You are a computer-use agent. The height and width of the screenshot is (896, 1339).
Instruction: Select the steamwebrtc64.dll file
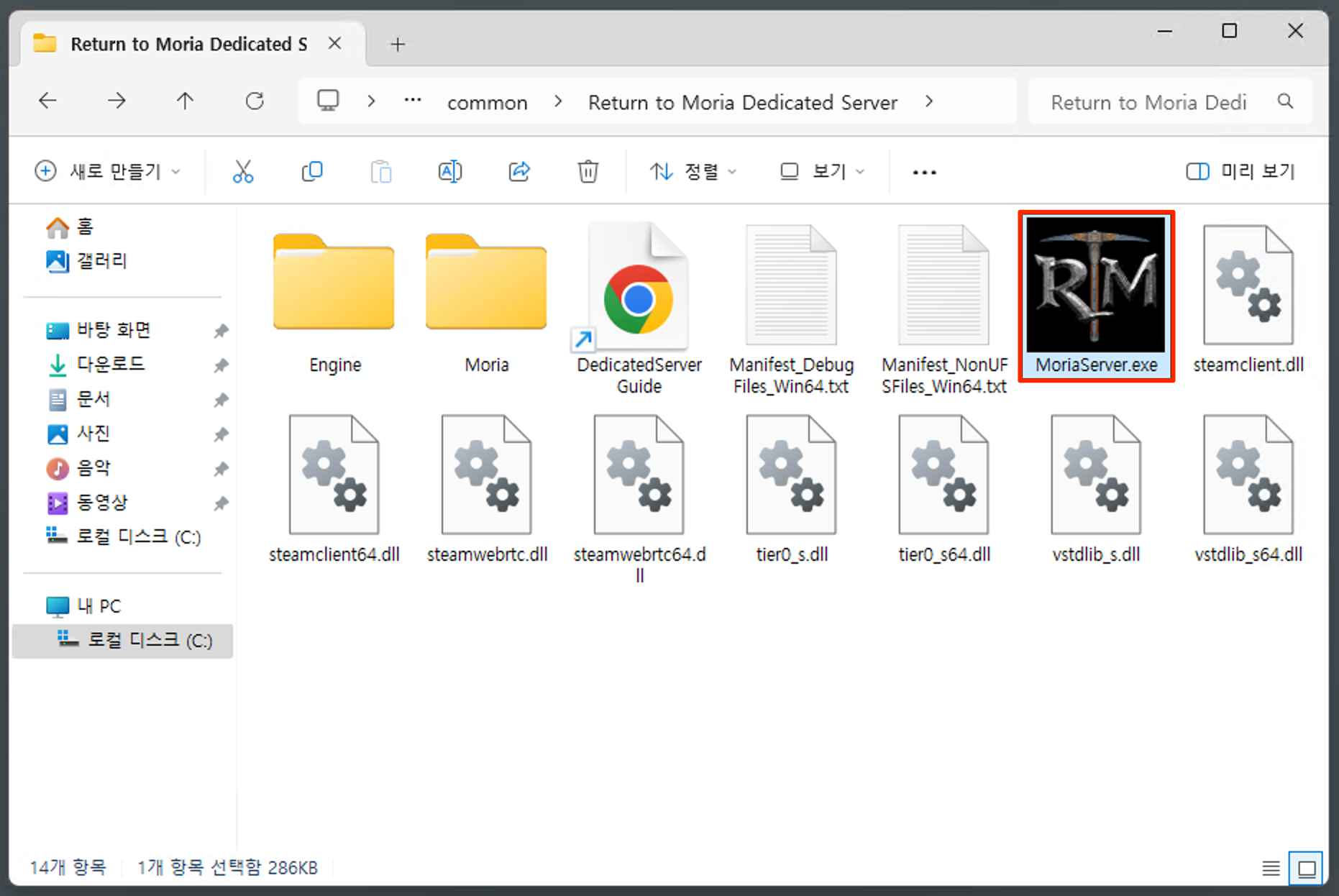point(639,500)
